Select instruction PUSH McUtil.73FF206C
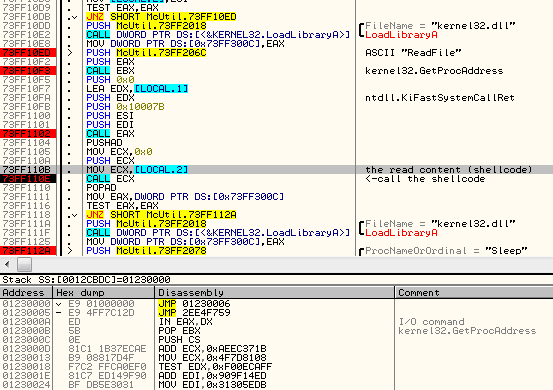The height and width of the screenshot is (390, 553). coord(146,53)
